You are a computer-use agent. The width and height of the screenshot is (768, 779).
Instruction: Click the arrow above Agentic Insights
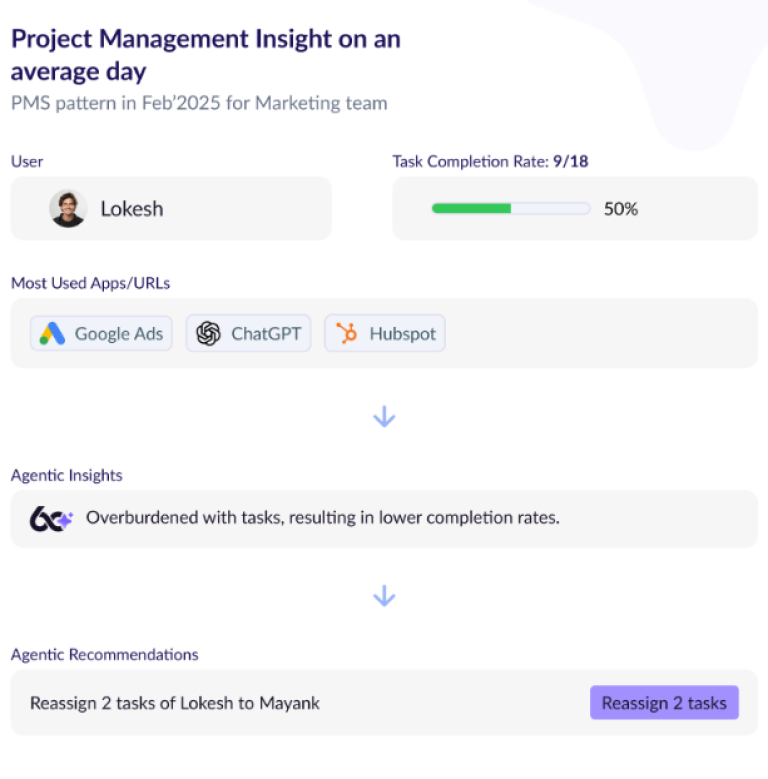[x=384, y=417]
